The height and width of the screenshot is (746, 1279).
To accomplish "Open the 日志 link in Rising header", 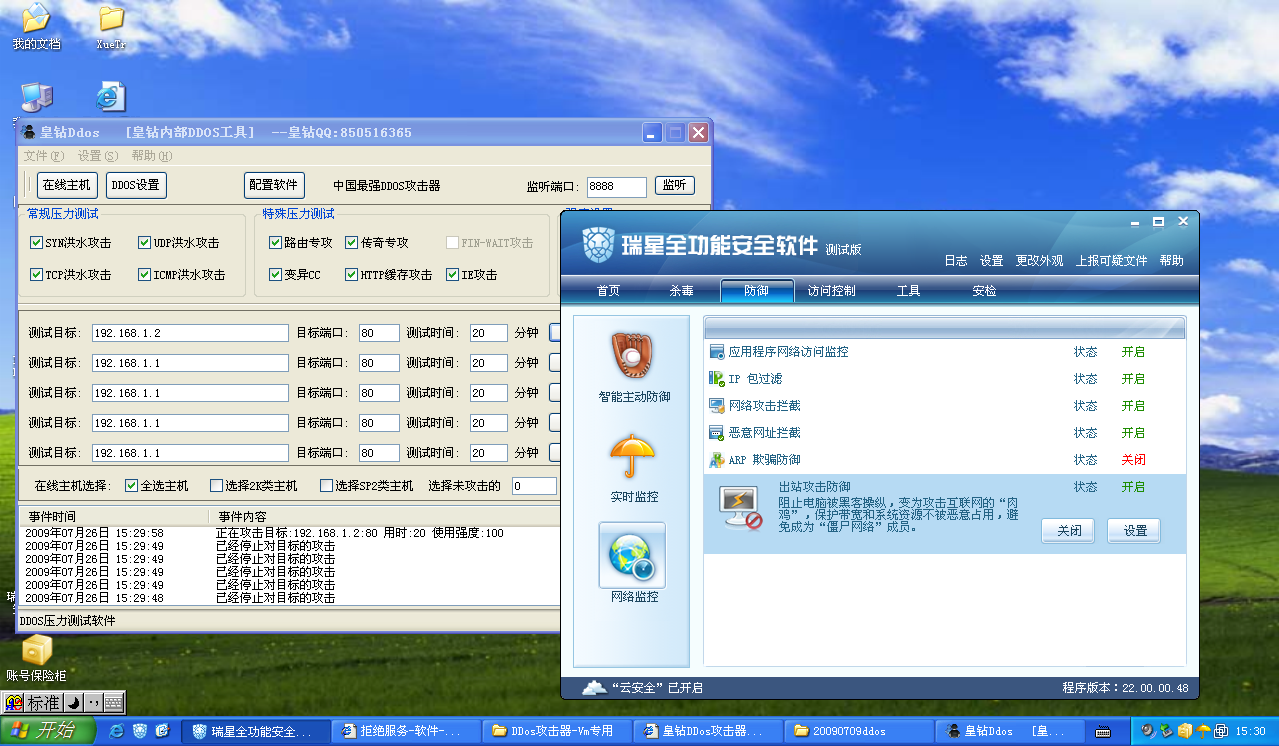I will (956, 261).
